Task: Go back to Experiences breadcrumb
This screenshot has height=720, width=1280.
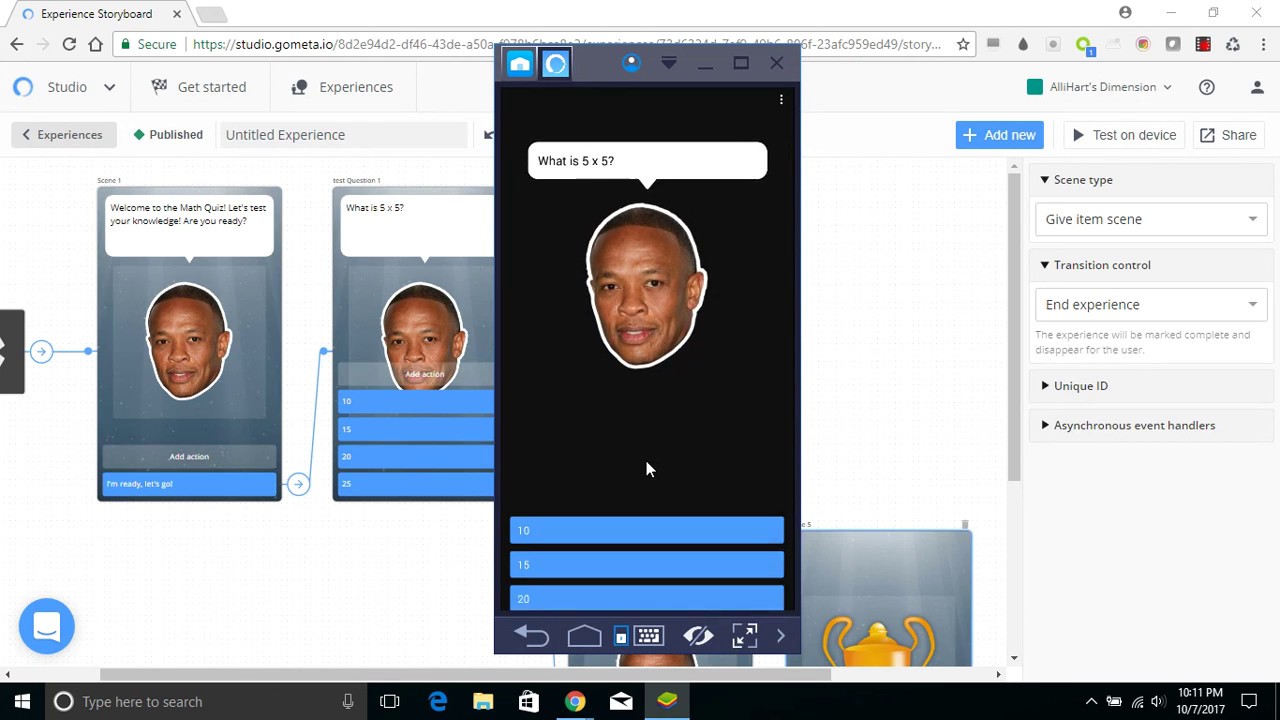Action: click(63, 135)
